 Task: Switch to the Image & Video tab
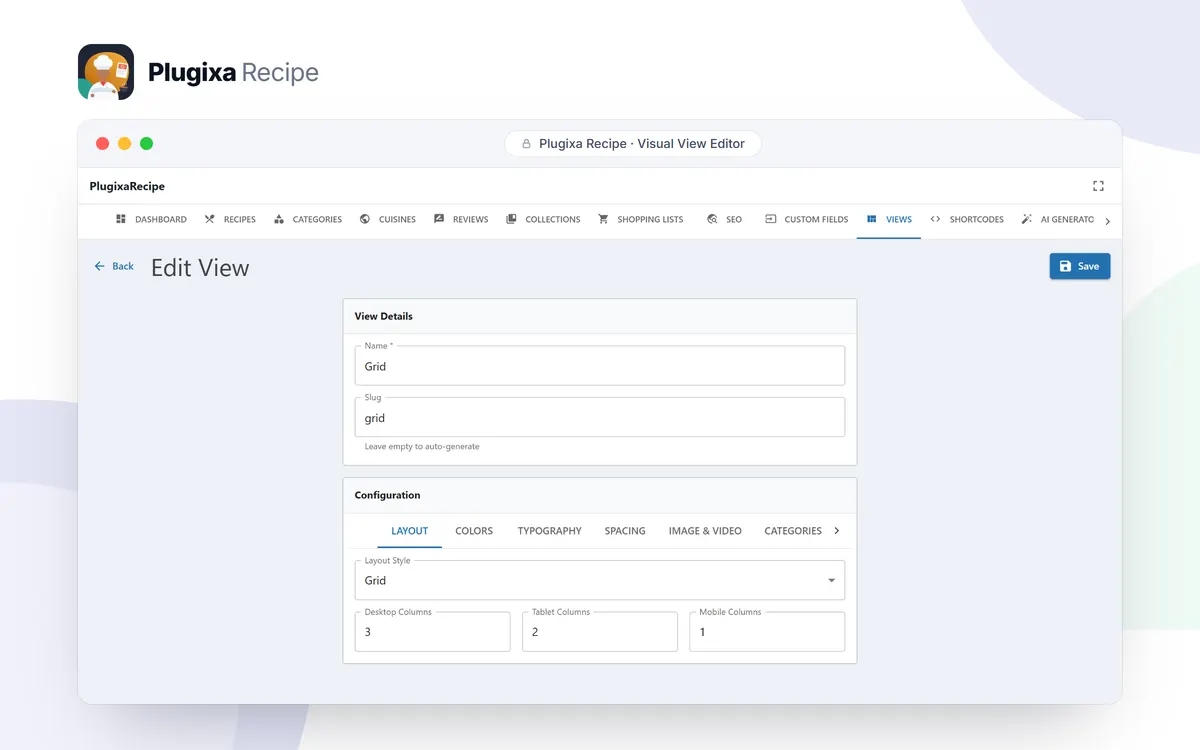[x=705, y=531]
